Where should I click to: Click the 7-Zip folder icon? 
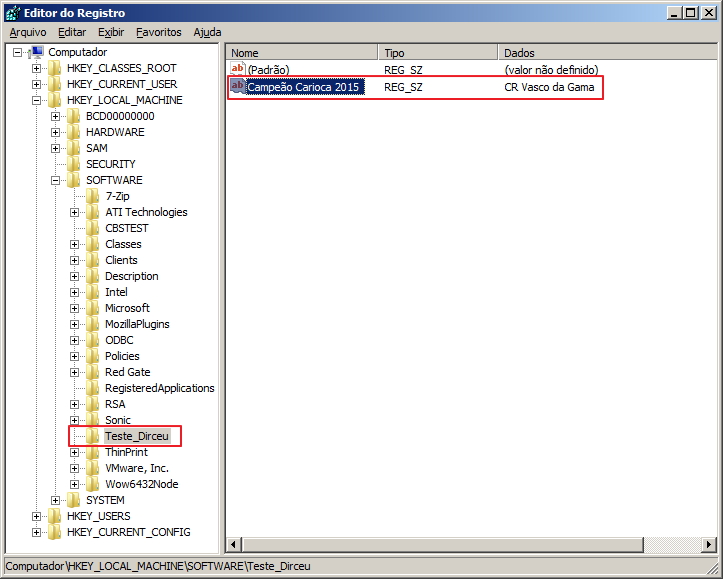tap(93, 196)
